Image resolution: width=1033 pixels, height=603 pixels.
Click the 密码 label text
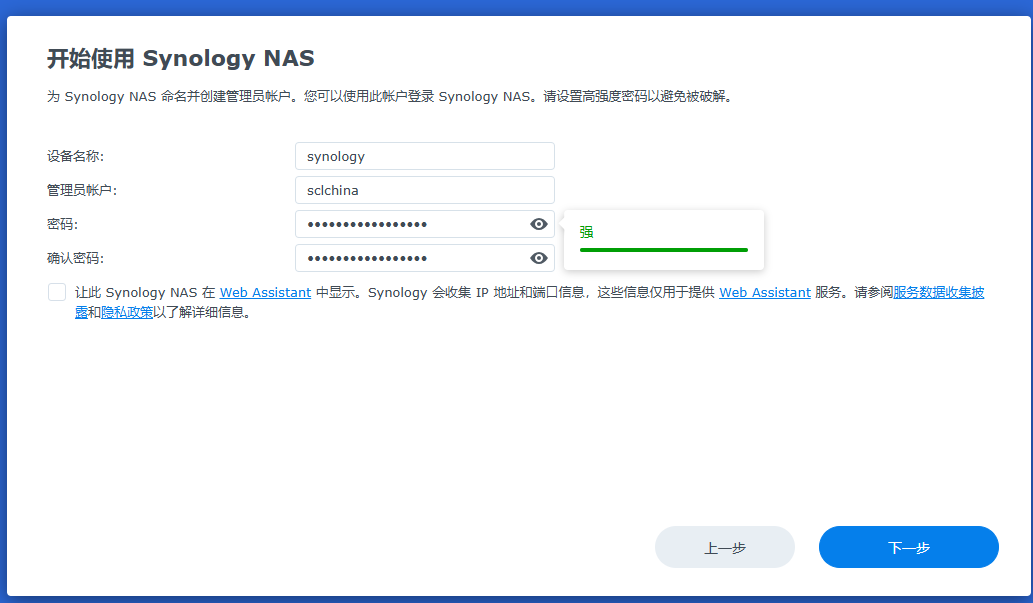tap(62, 224)
